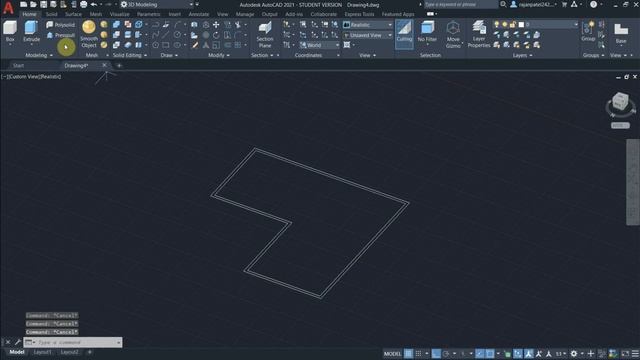This screenshot has width=640, height=360.
Task: Switch to the Solid ribbon tab
Action: click(51, 14)
